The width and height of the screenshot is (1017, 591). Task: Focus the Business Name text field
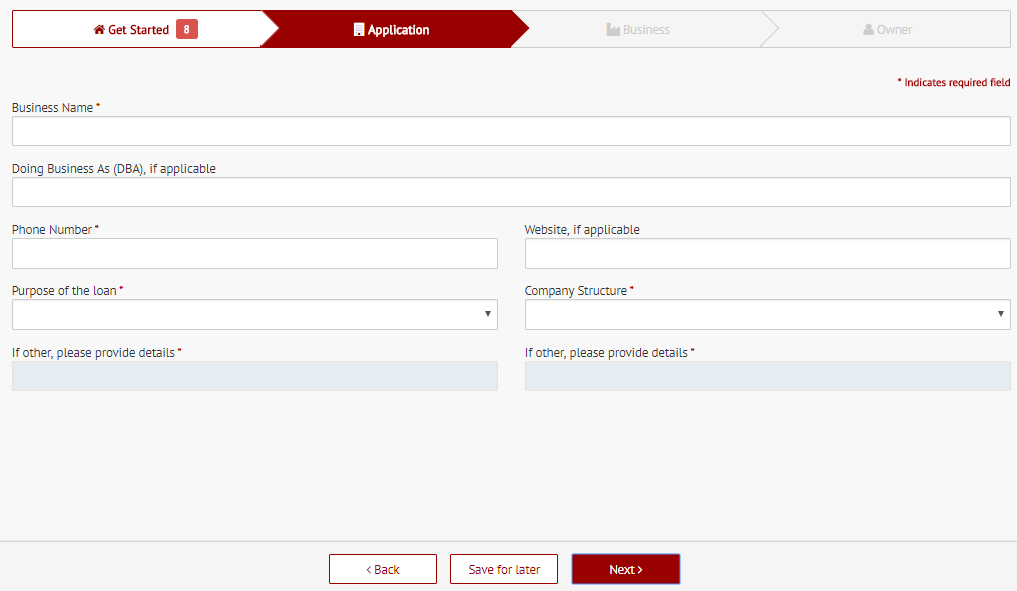[511, 131]
